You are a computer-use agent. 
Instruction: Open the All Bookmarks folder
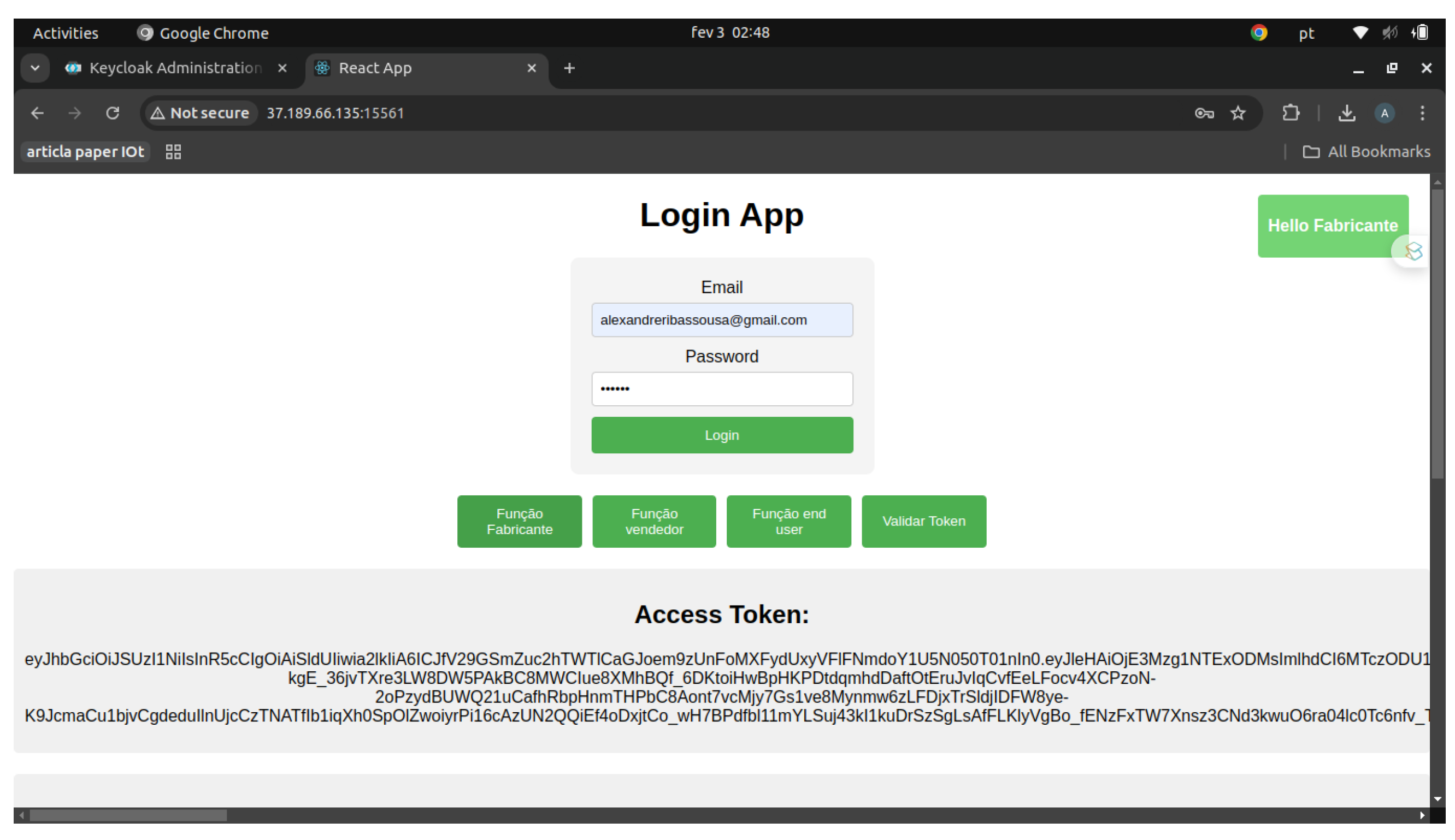(x=1366, y=152)
